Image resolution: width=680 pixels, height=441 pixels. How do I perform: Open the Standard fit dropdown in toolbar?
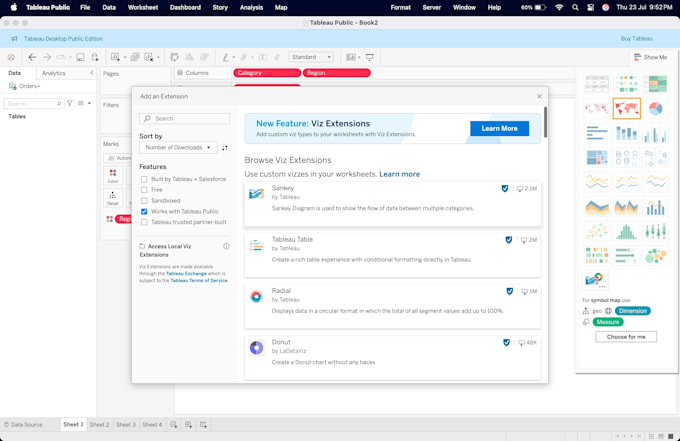point(311,57)
